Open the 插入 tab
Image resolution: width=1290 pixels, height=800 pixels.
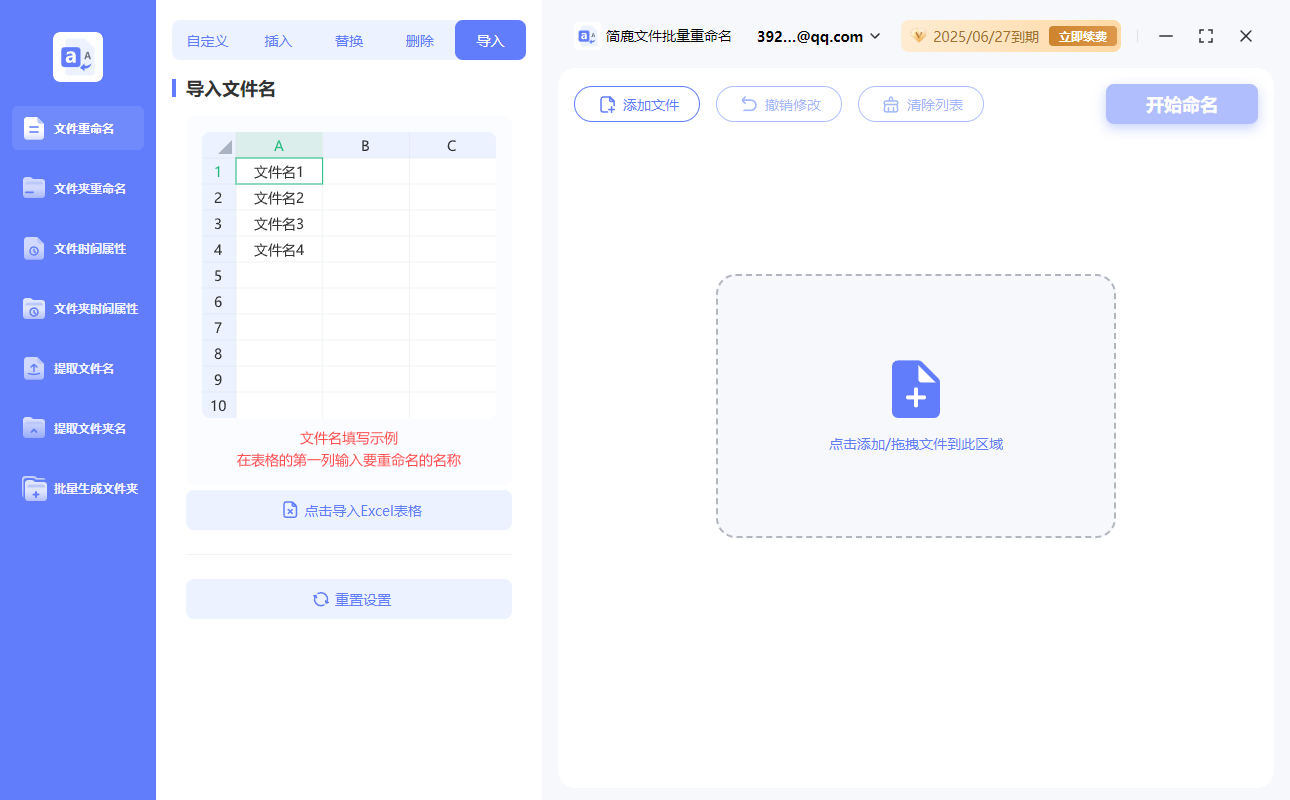pos(277,40)
